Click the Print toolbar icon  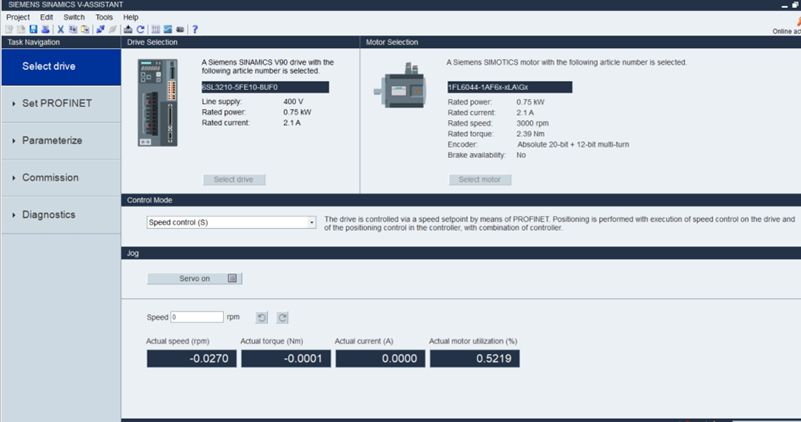pos(45,29)
